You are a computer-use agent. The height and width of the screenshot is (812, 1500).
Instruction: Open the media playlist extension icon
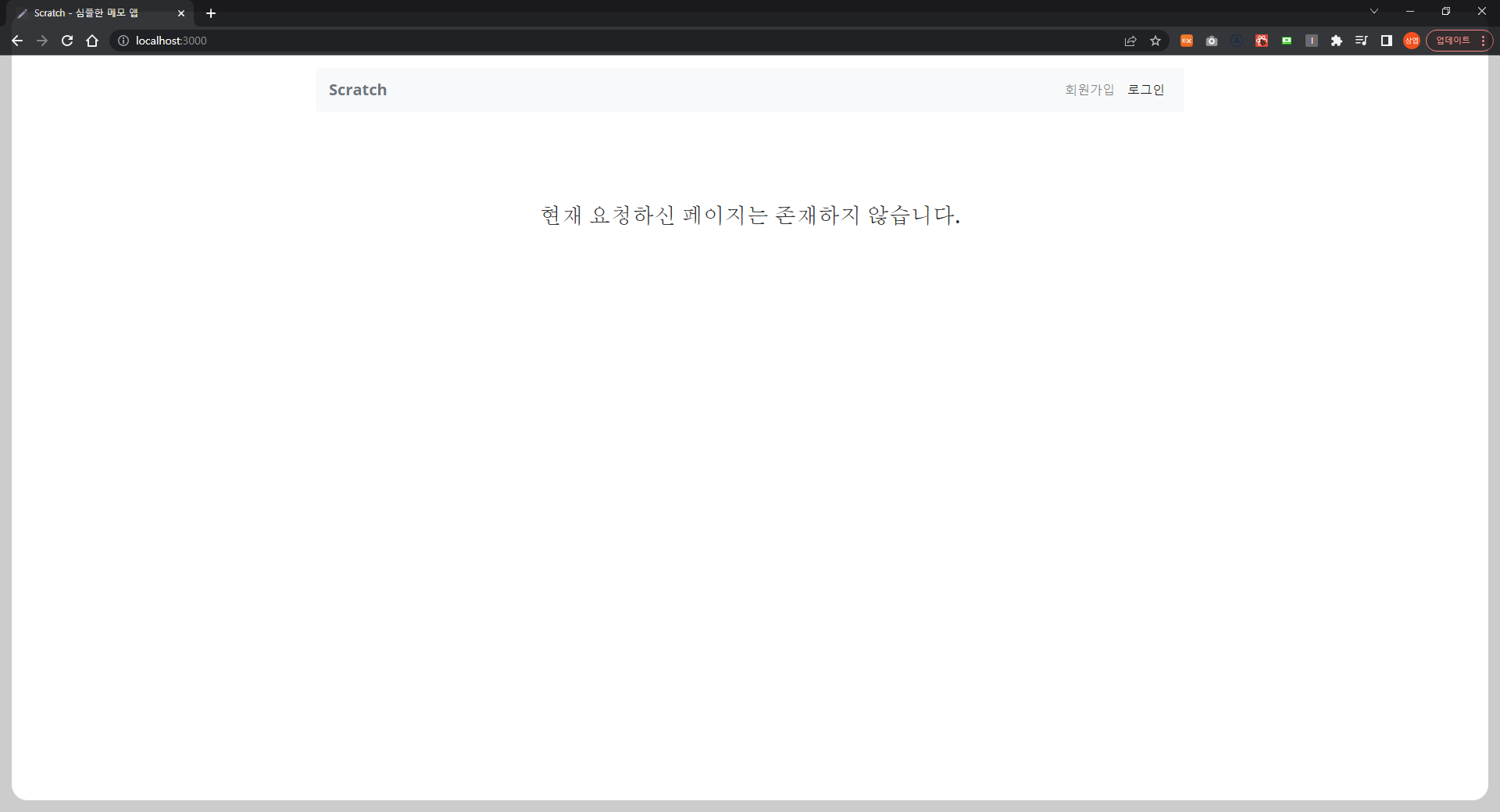coord(1362,41)
